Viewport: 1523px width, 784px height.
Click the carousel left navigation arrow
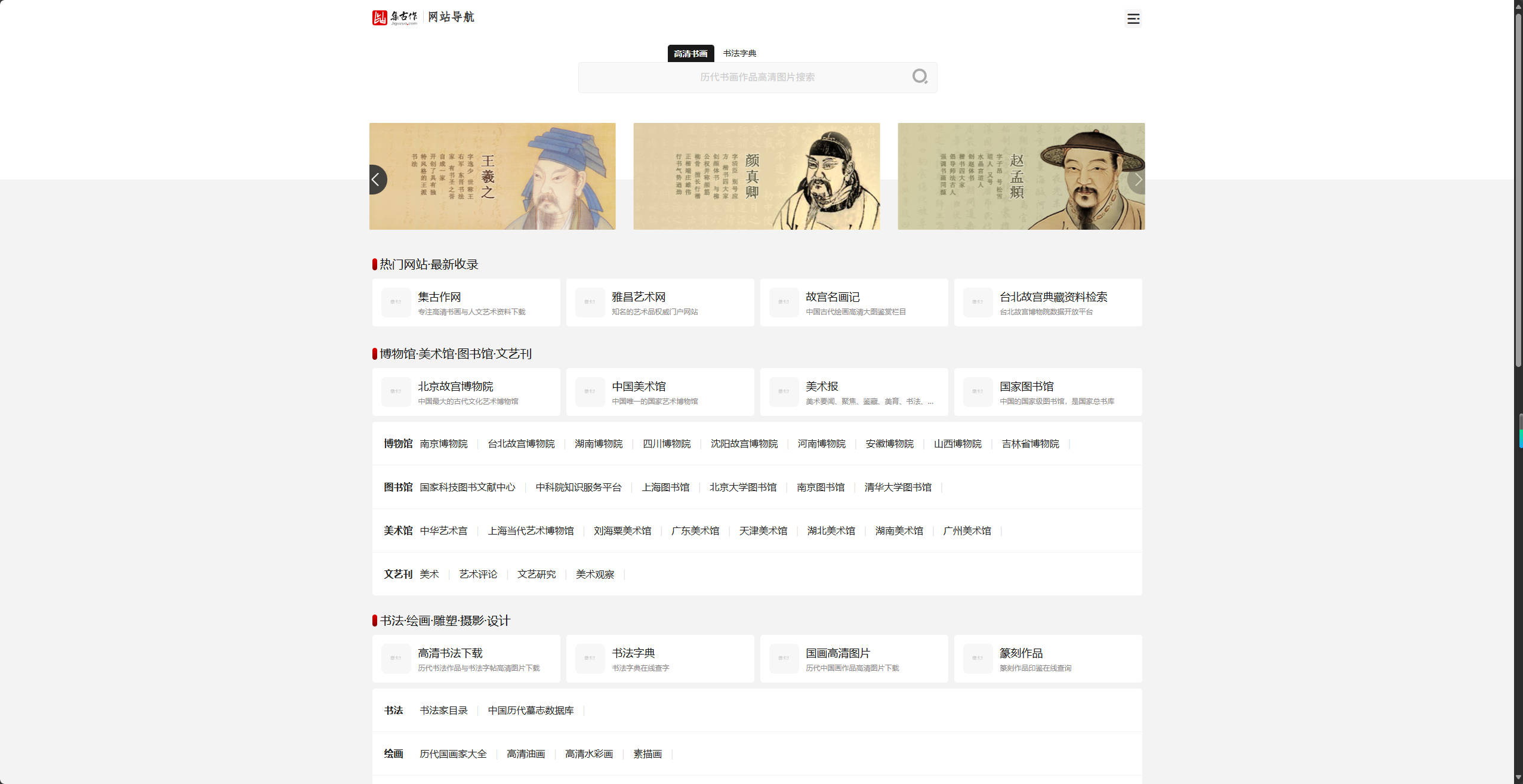click(378, 179)
